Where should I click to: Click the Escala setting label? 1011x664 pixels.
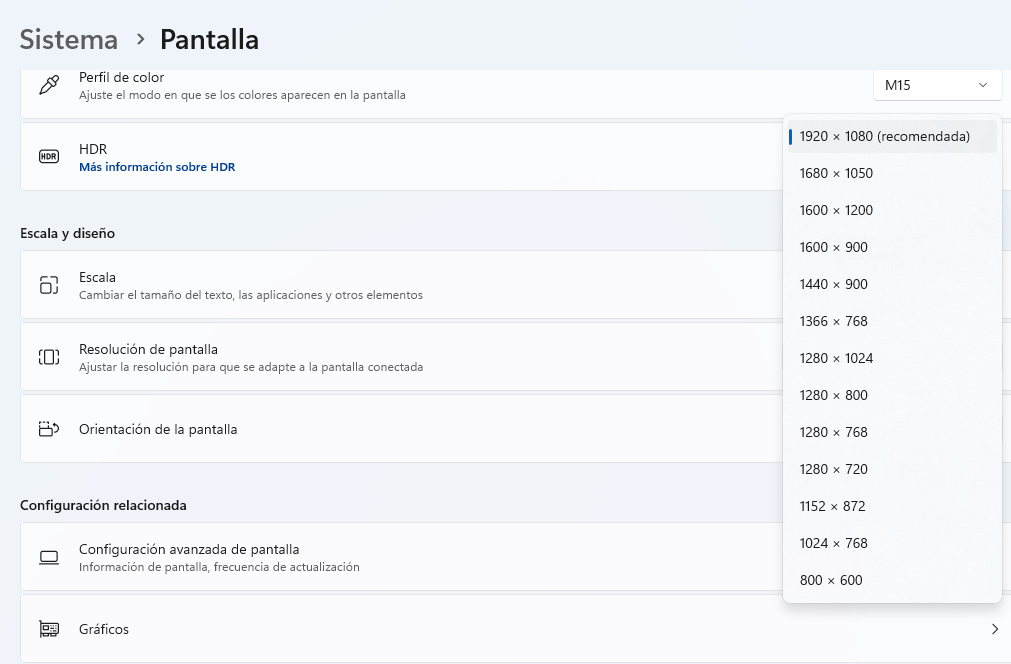(97, 277)
